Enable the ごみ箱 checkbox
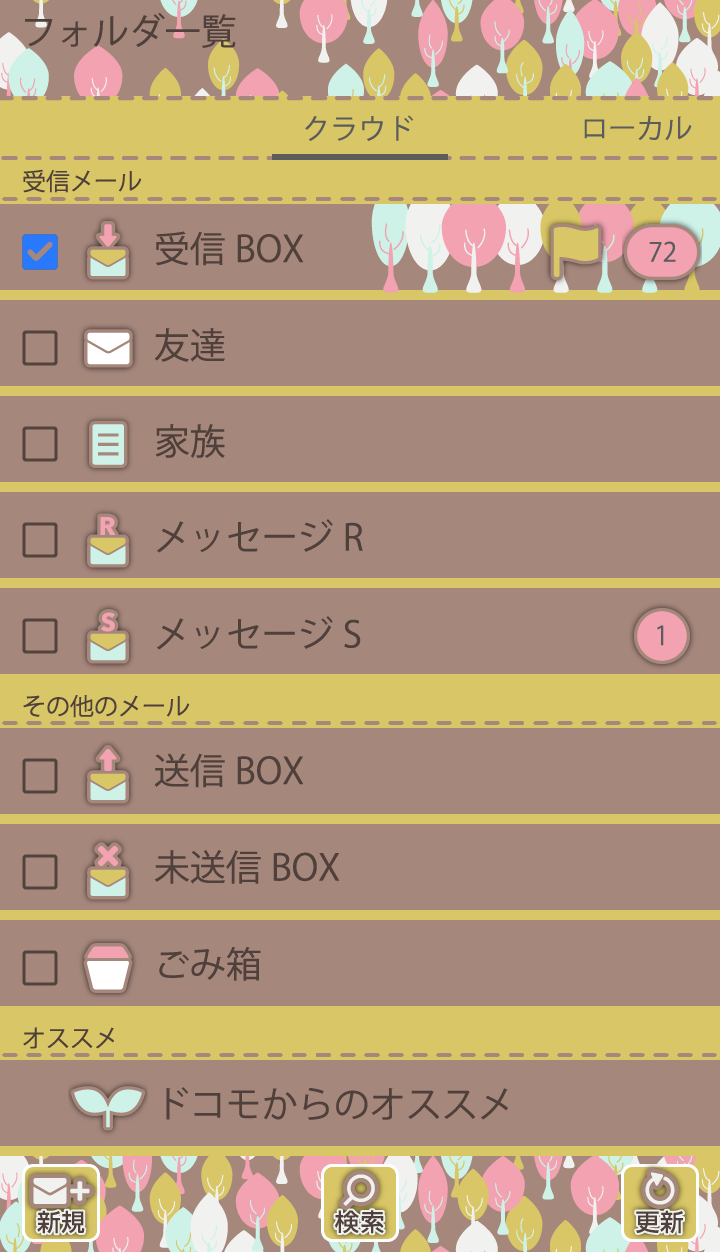The image size is (720, 1252). pos(40,968)
